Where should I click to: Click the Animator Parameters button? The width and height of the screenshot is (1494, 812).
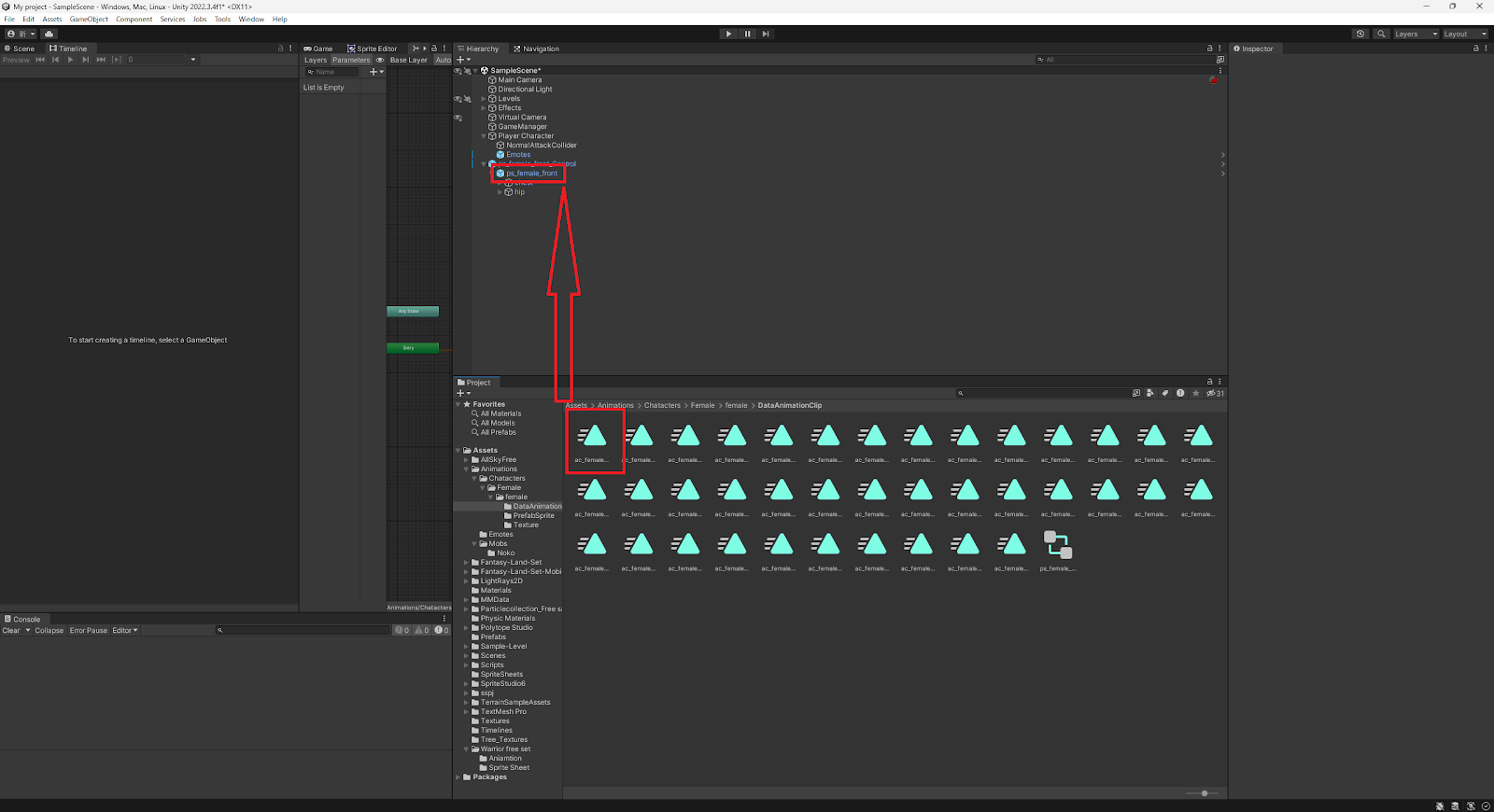tap(351, 60)
